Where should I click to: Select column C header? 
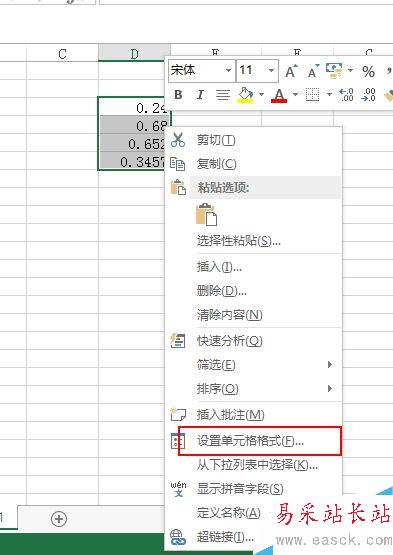62,54
